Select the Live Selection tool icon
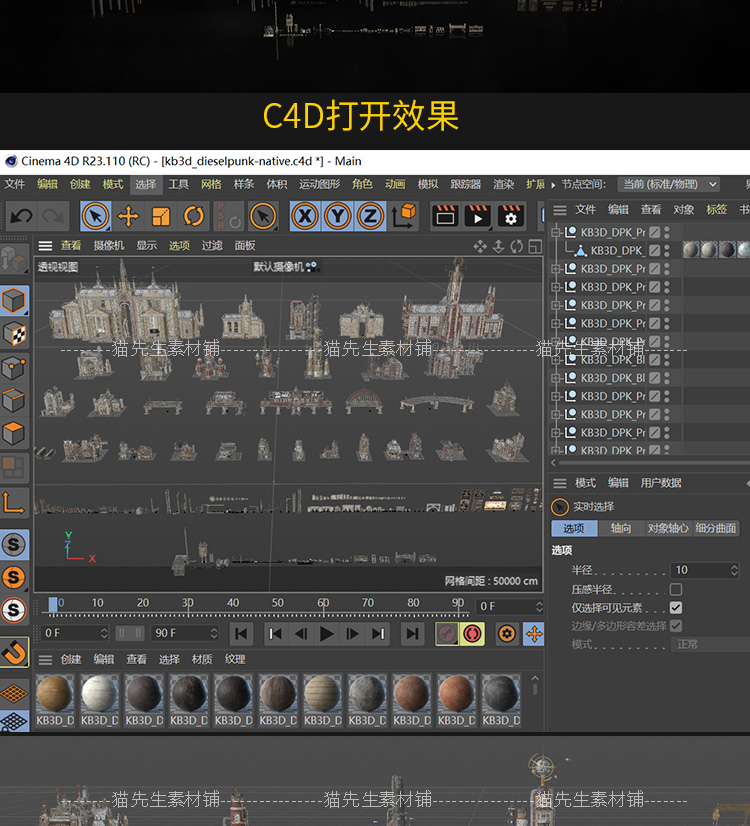The height and width of the screenshot is (826, 750). tap(95, 216)
